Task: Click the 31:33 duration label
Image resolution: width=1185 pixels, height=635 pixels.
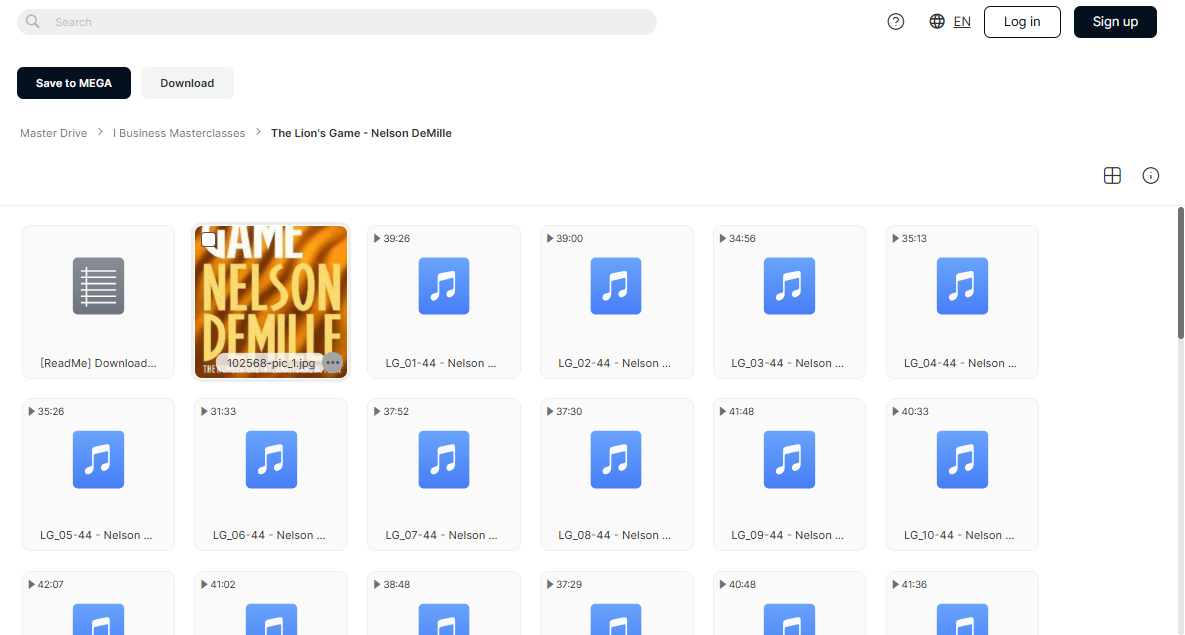Action: pos(223,411)
